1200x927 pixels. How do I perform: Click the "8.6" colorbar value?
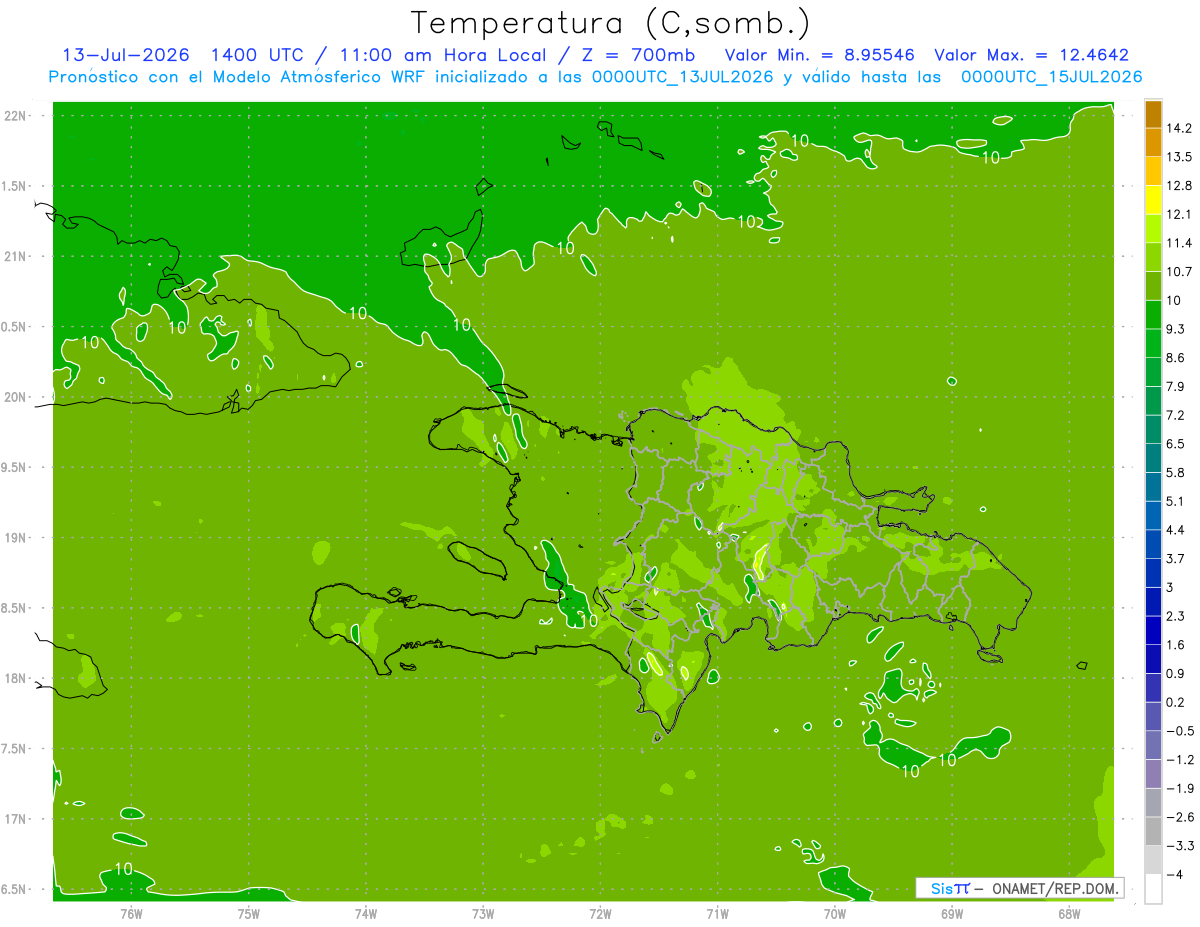coord(1177,358)
